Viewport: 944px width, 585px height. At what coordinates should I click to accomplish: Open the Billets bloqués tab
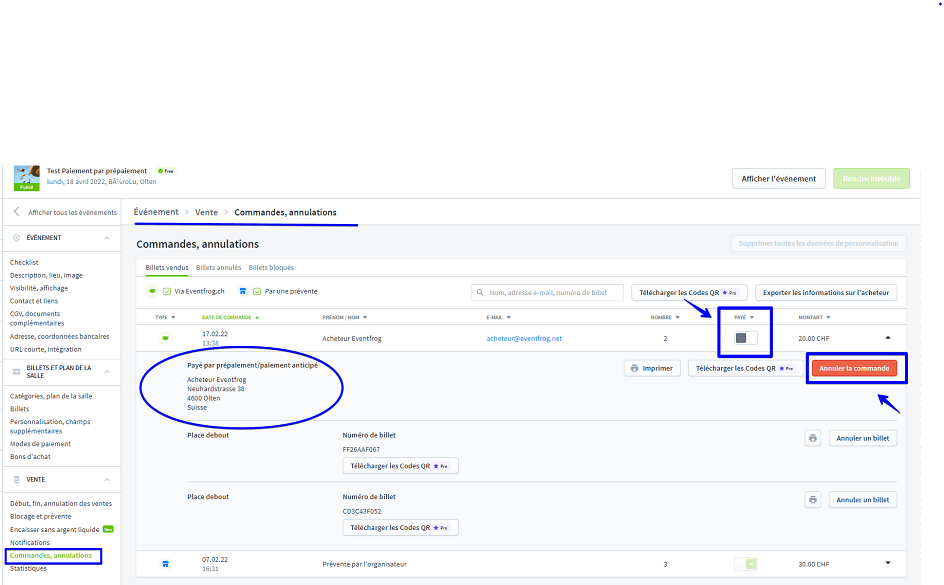271,268
